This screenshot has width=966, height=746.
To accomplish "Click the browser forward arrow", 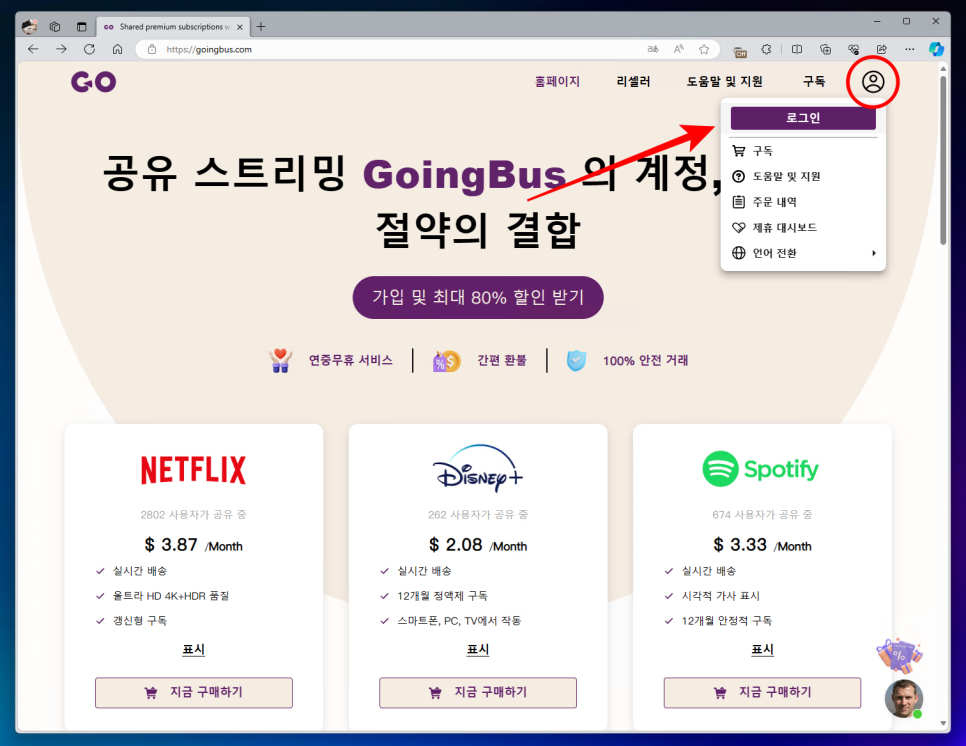I will point(61,49).
